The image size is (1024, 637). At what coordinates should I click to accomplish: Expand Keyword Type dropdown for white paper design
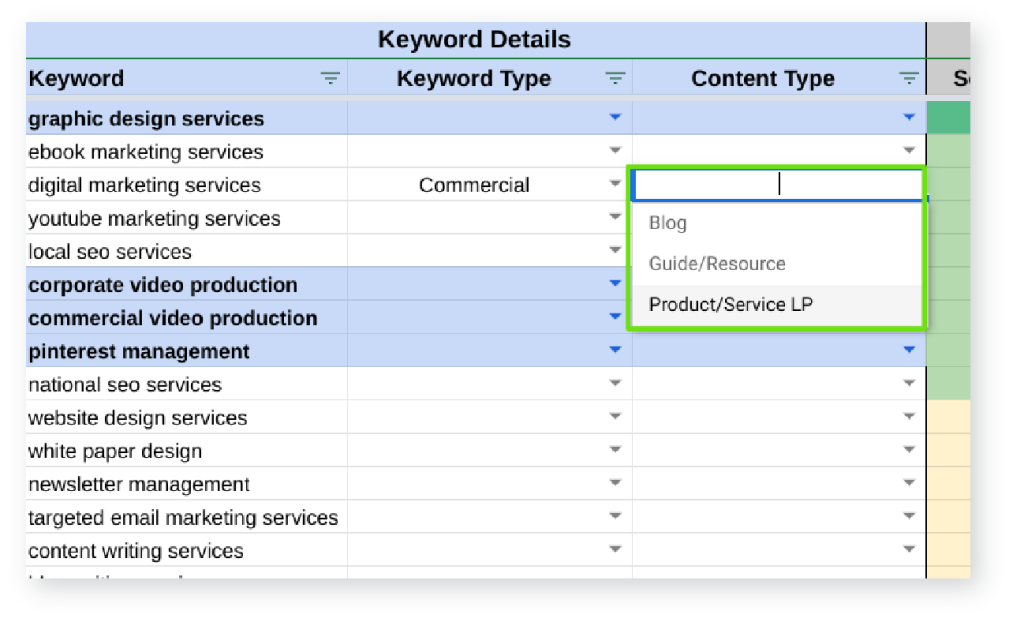tap(616, 450)
